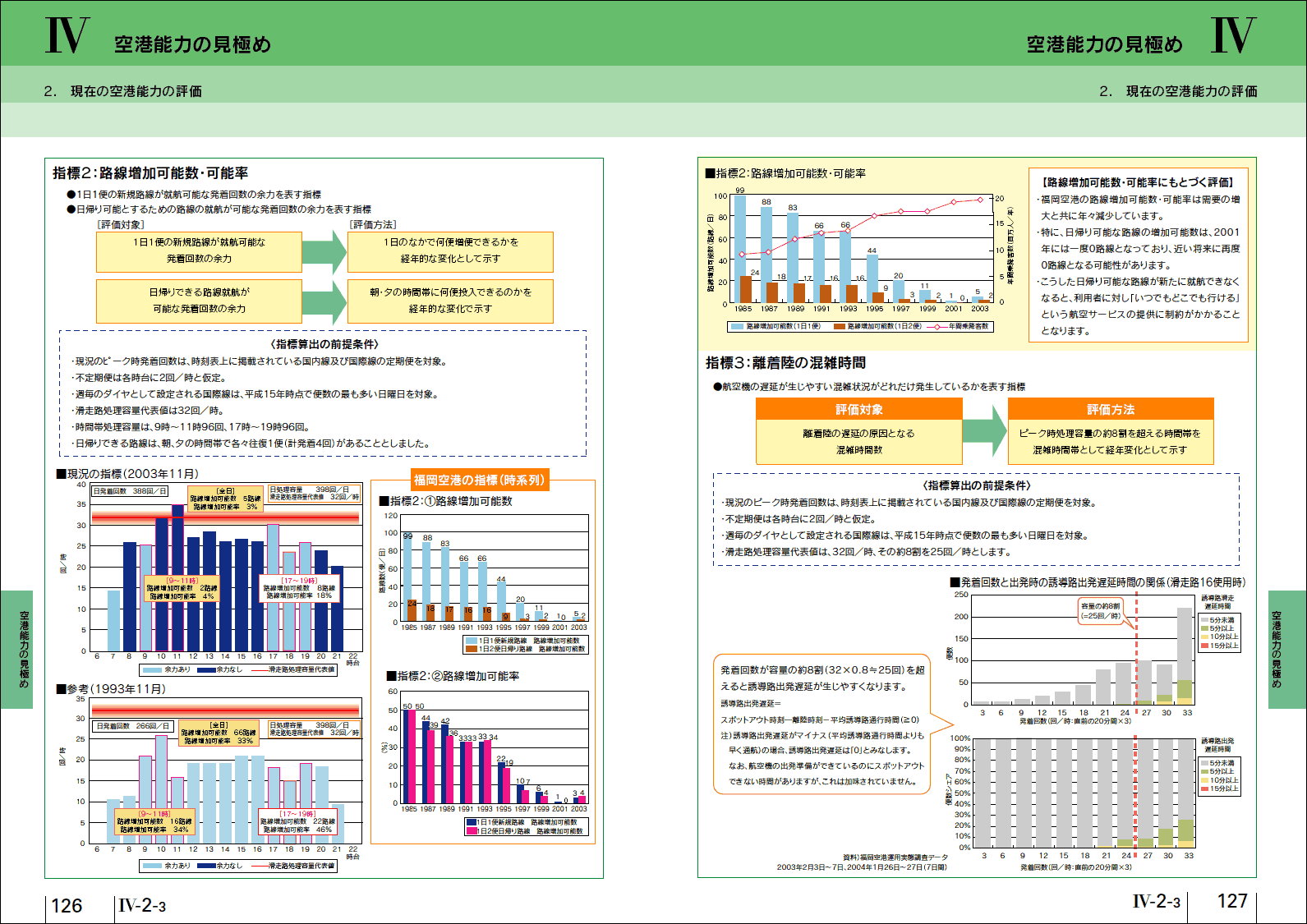Click yellow box '日帰りできる路線就航が 可能な発着回数の余力'
1307x924 pixels.
click(199, 301)
